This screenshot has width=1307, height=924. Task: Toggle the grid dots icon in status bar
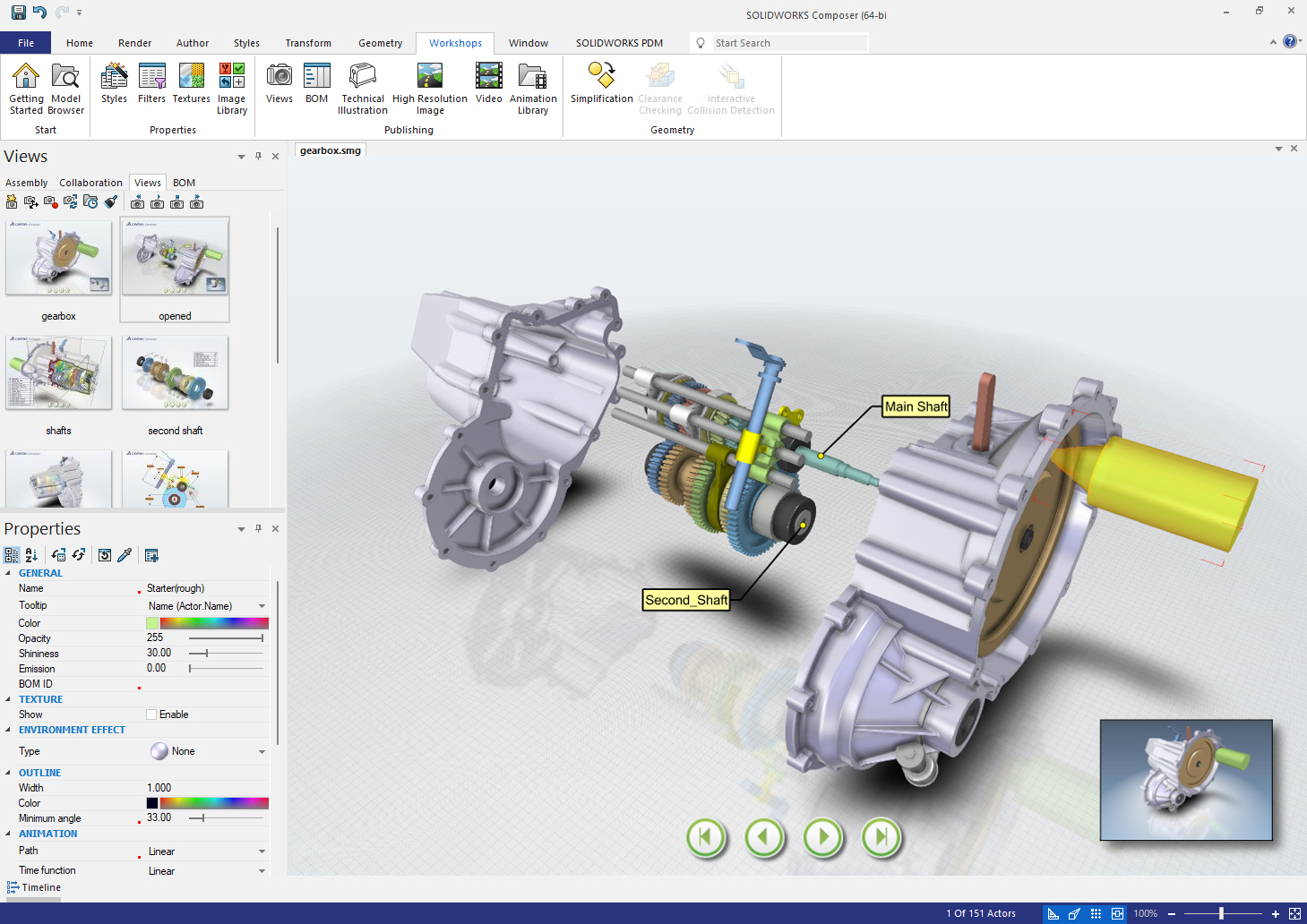(1096, 913)
